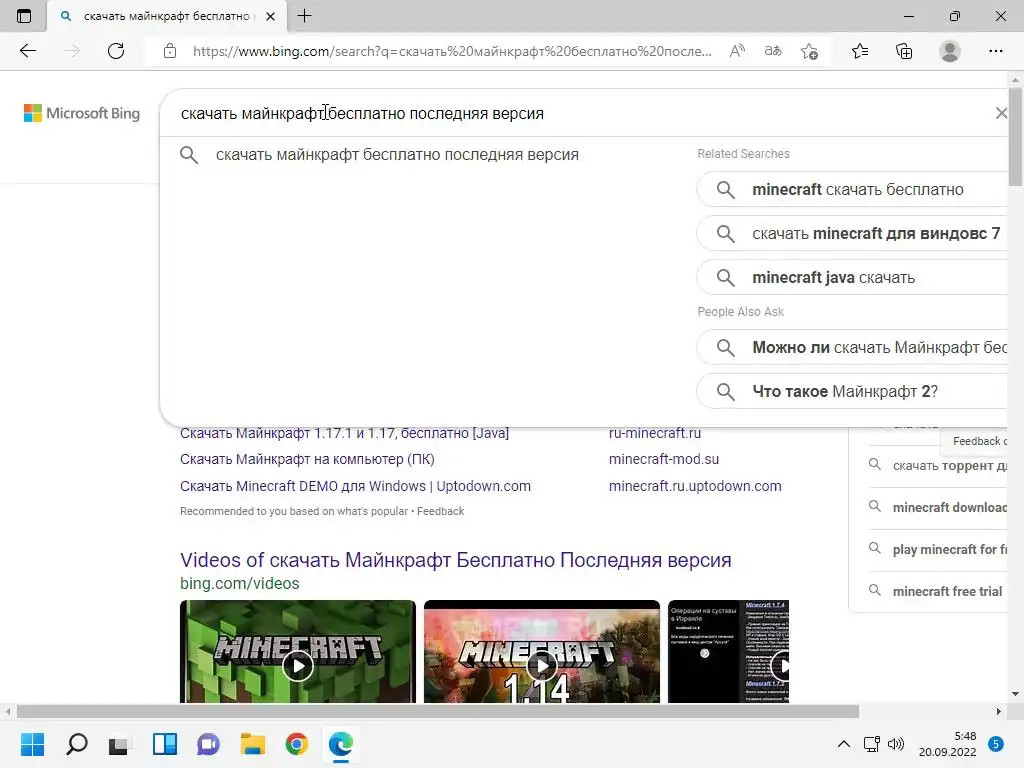Open link Скачать Minecraft DEMO для Windows
The width and height of the screenshot is (1024, 768).
tap(355, 486)
